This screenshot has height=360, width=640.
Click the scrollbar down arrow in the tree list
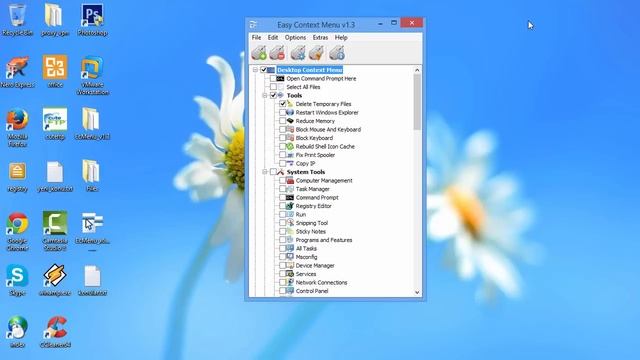417,292
